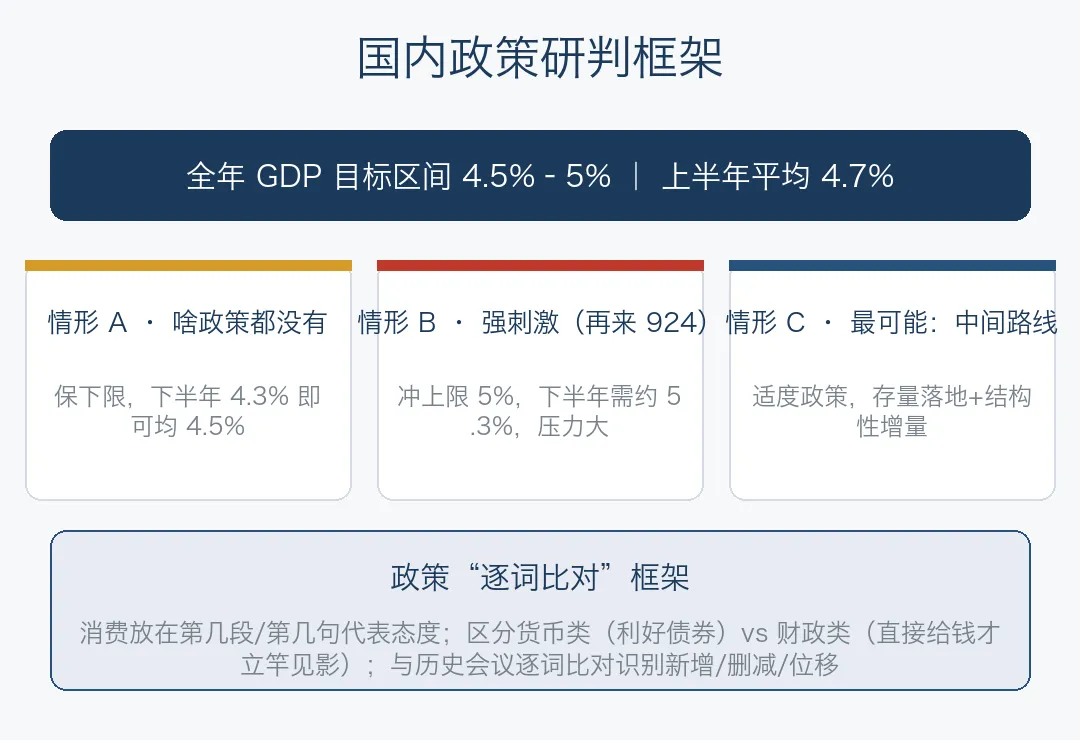Image resolution: width=1080 pixels, height=740 pixels.
Task: Click paragraph starting with 消费放在第几段
Action: [x=540, y=648]
